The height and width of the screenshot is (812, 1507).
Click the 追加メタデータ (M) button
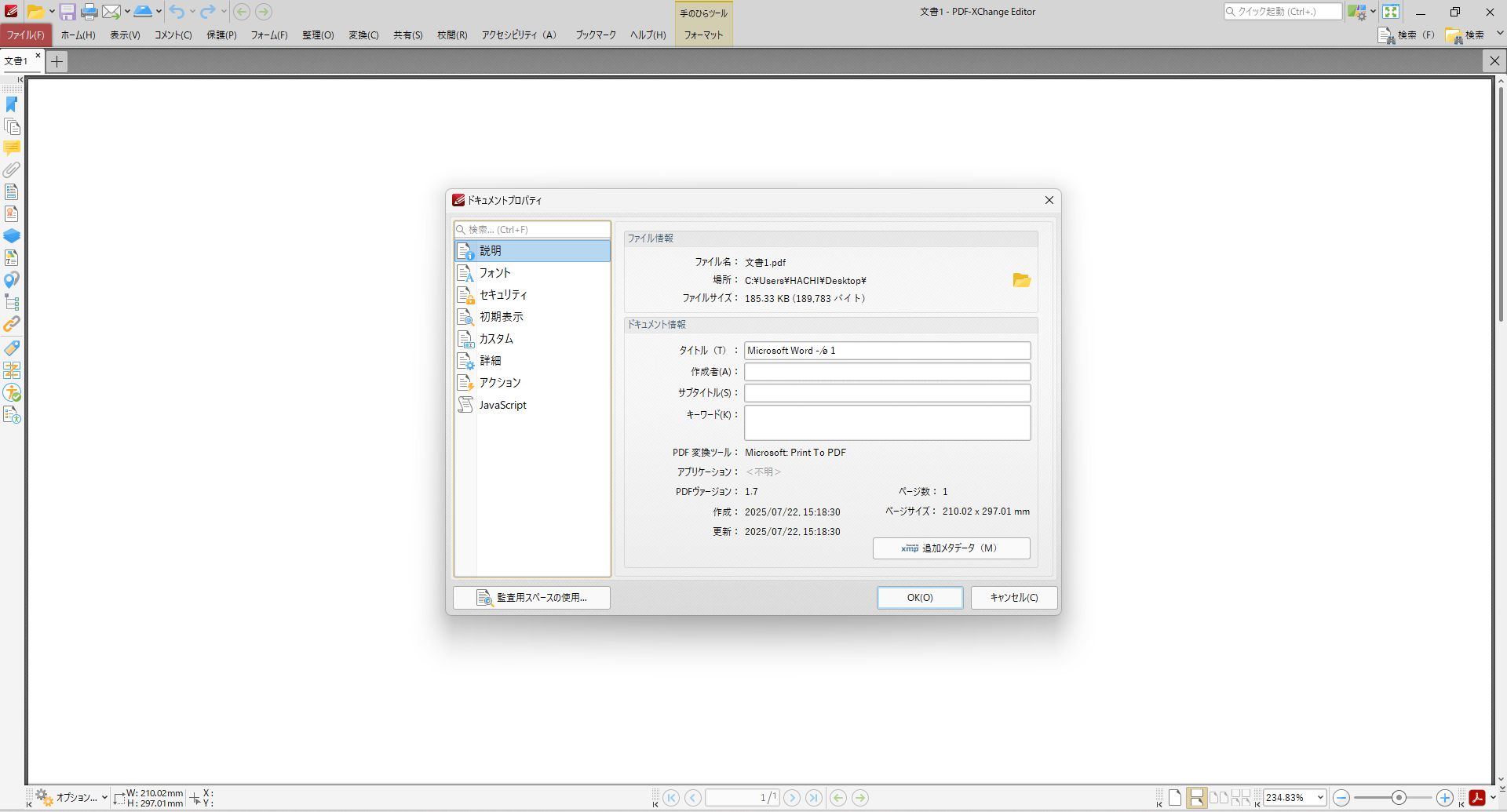(951, 548)
